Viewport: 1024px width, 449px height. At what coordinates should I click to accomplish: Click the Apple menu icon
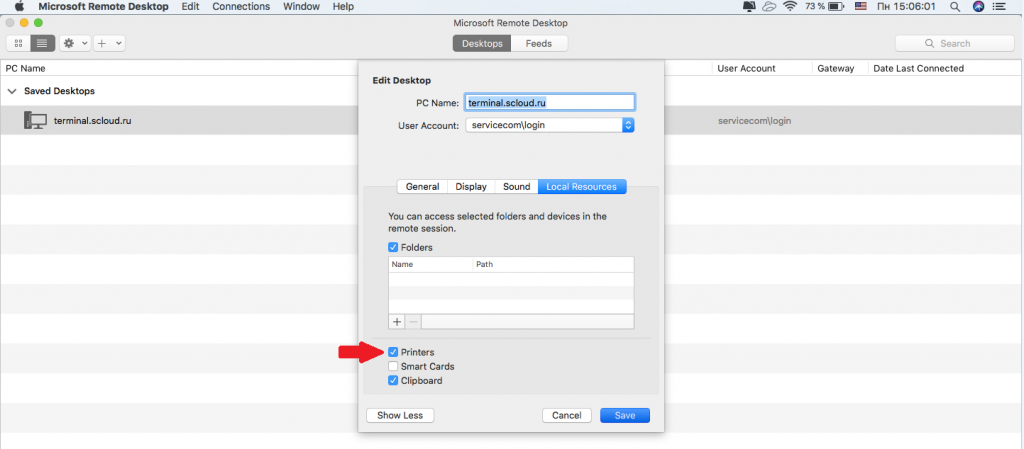point(18,7)
